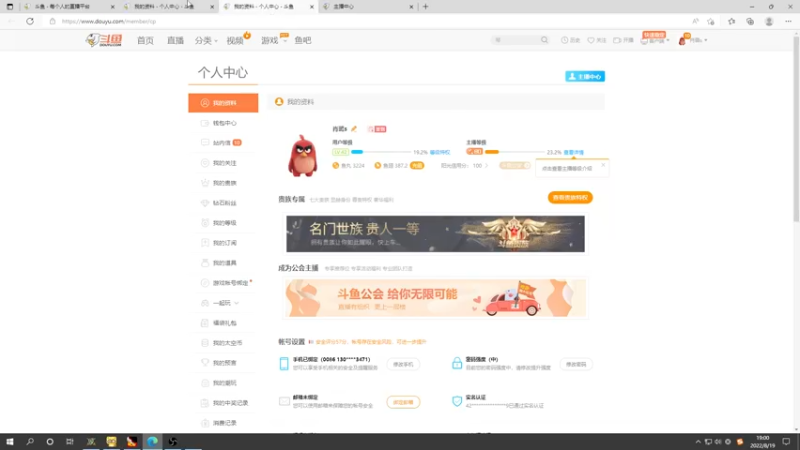This screenshot has width=800, height=450.
Task: Click the orange 充值 recharge button
Action: tap(417, 166)
